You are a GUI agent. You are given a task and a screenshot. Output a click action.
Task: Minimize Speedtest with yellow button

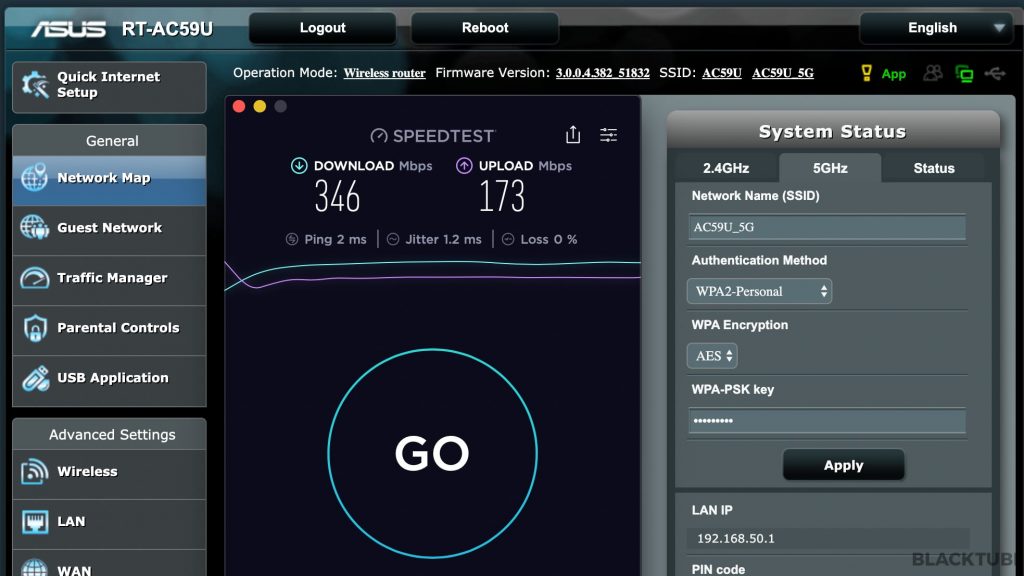[x=260, y=106]
